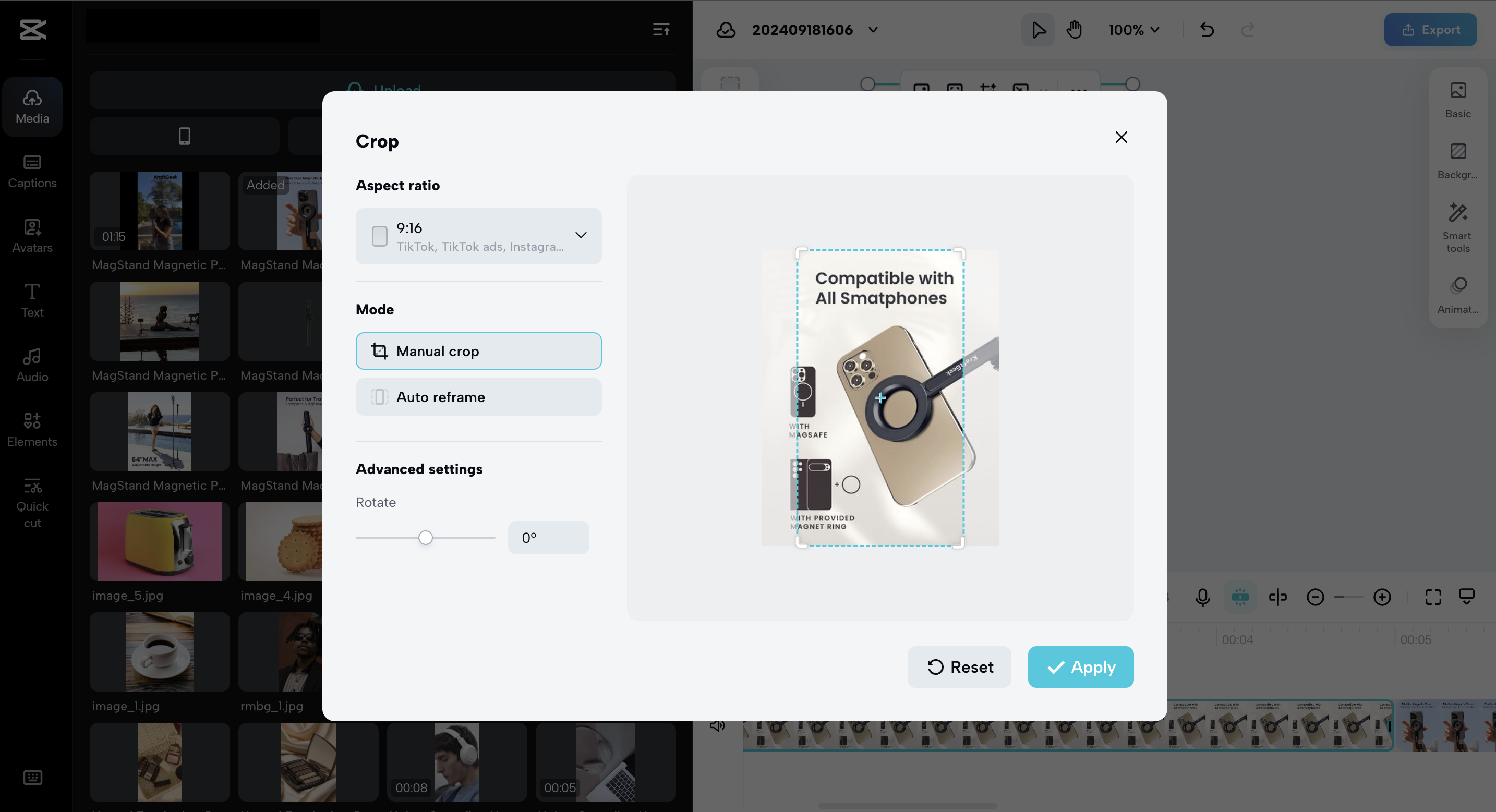Click the undo arrow icon
The width and height of the screenshot is (1496, 812).
(x=1207, y=30)
